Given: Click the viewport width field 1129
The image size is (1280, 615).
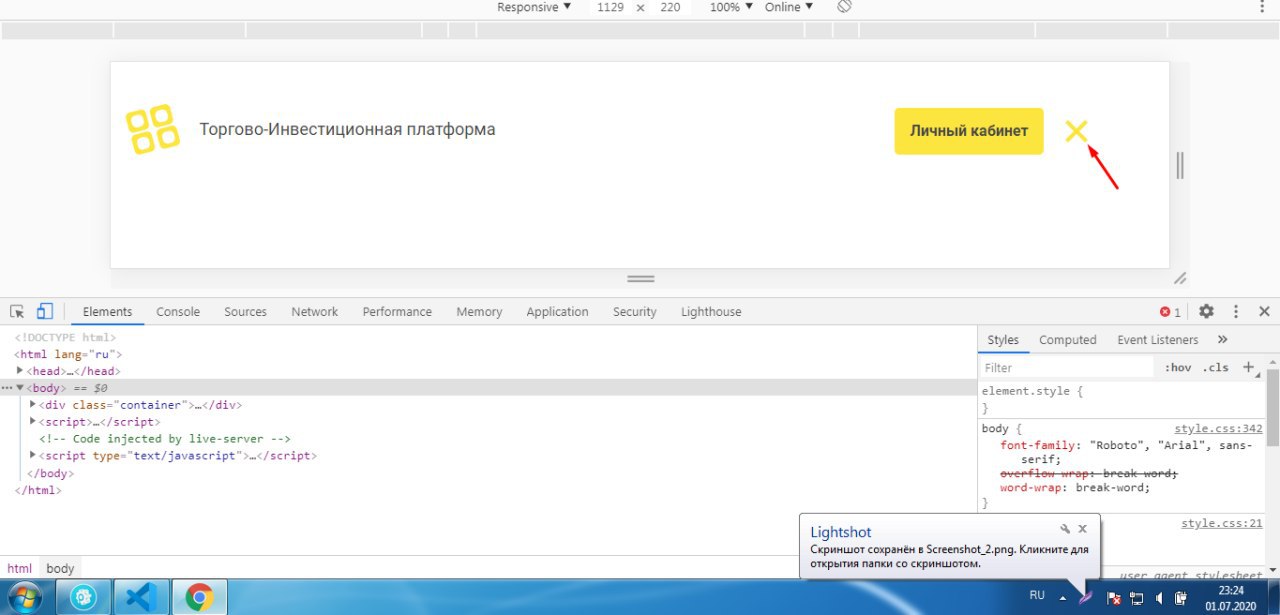Looking at the screenshot, I should pos(610,7).
